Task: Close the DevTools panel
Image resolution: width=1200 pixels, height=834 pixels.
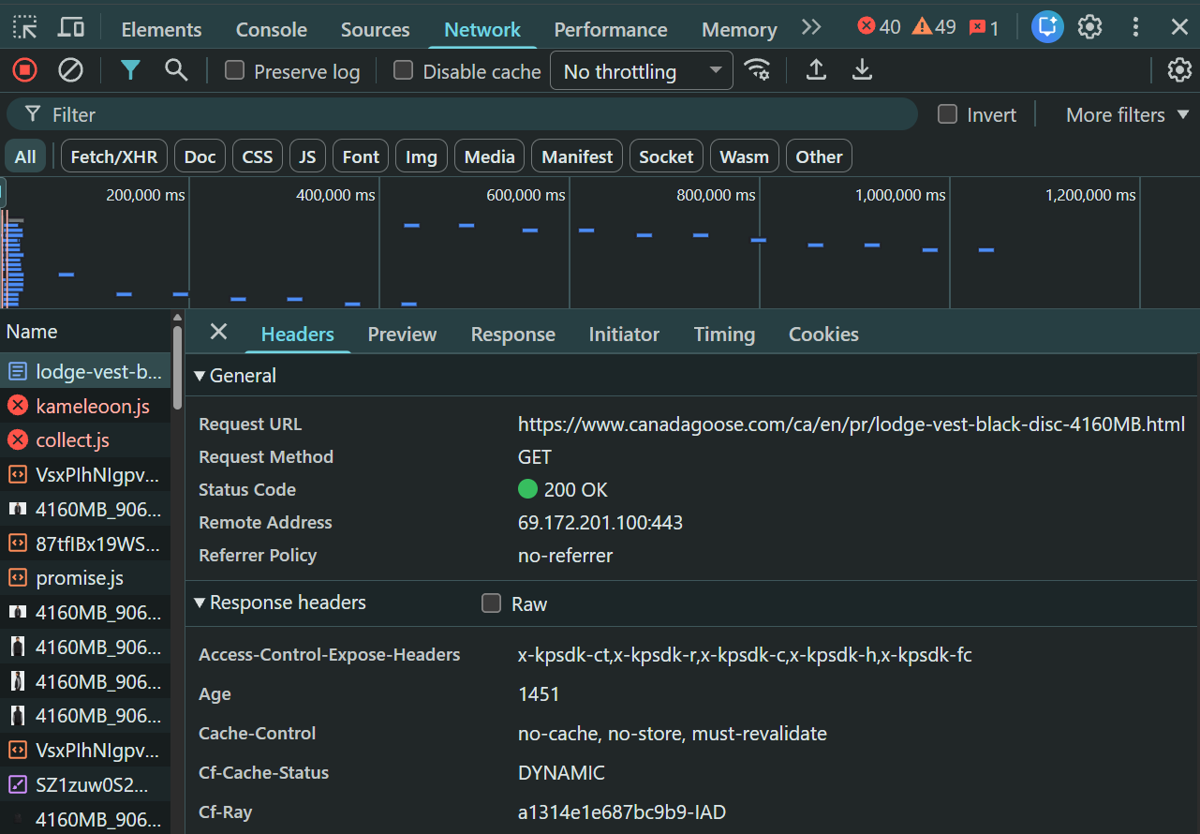Action: click(1180, 27)
